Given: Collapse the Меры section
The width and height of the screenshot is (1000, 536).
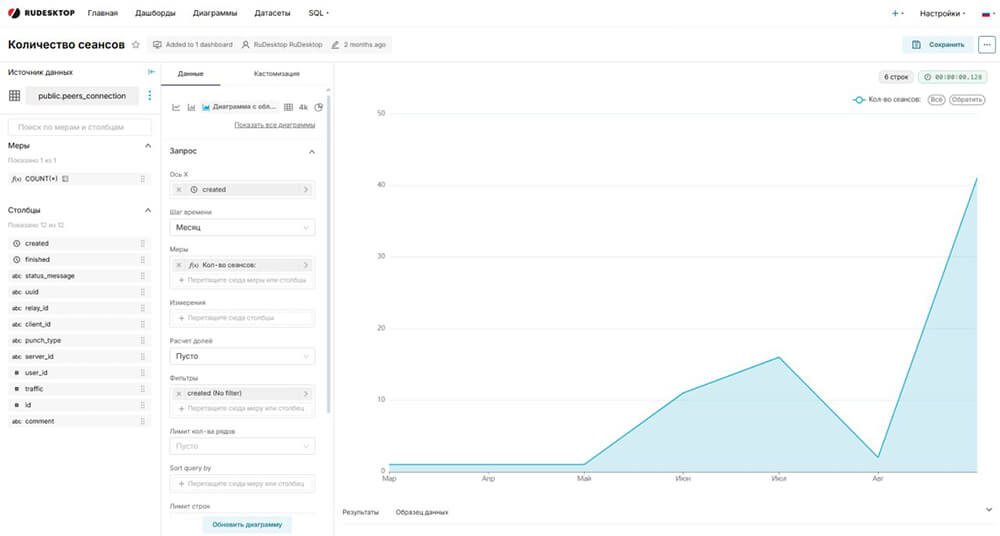Looking at the screenshot, I should tap(148, 146).
